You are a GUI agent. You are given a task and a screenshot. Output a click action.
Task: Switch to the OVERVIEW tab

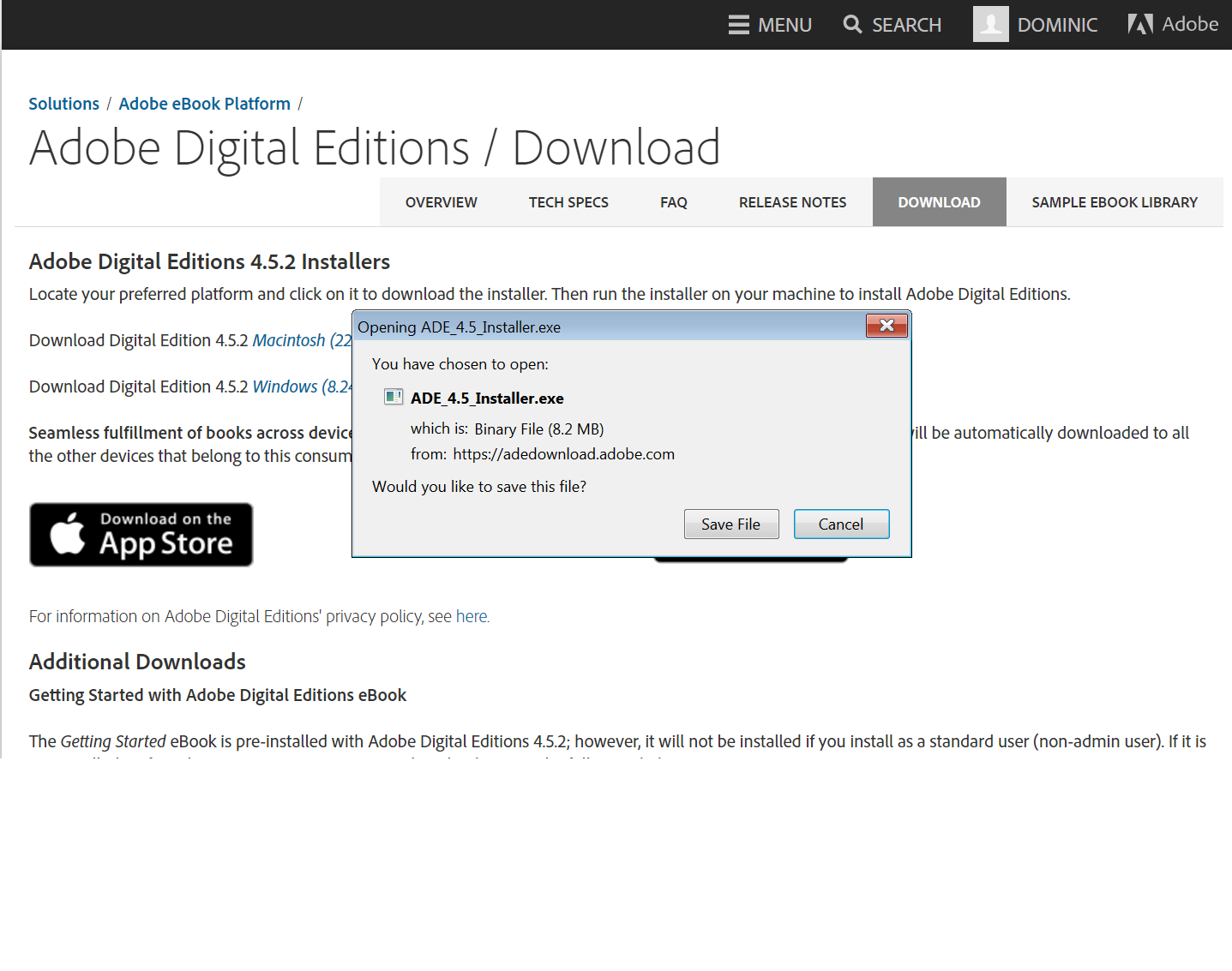[441, 201]
